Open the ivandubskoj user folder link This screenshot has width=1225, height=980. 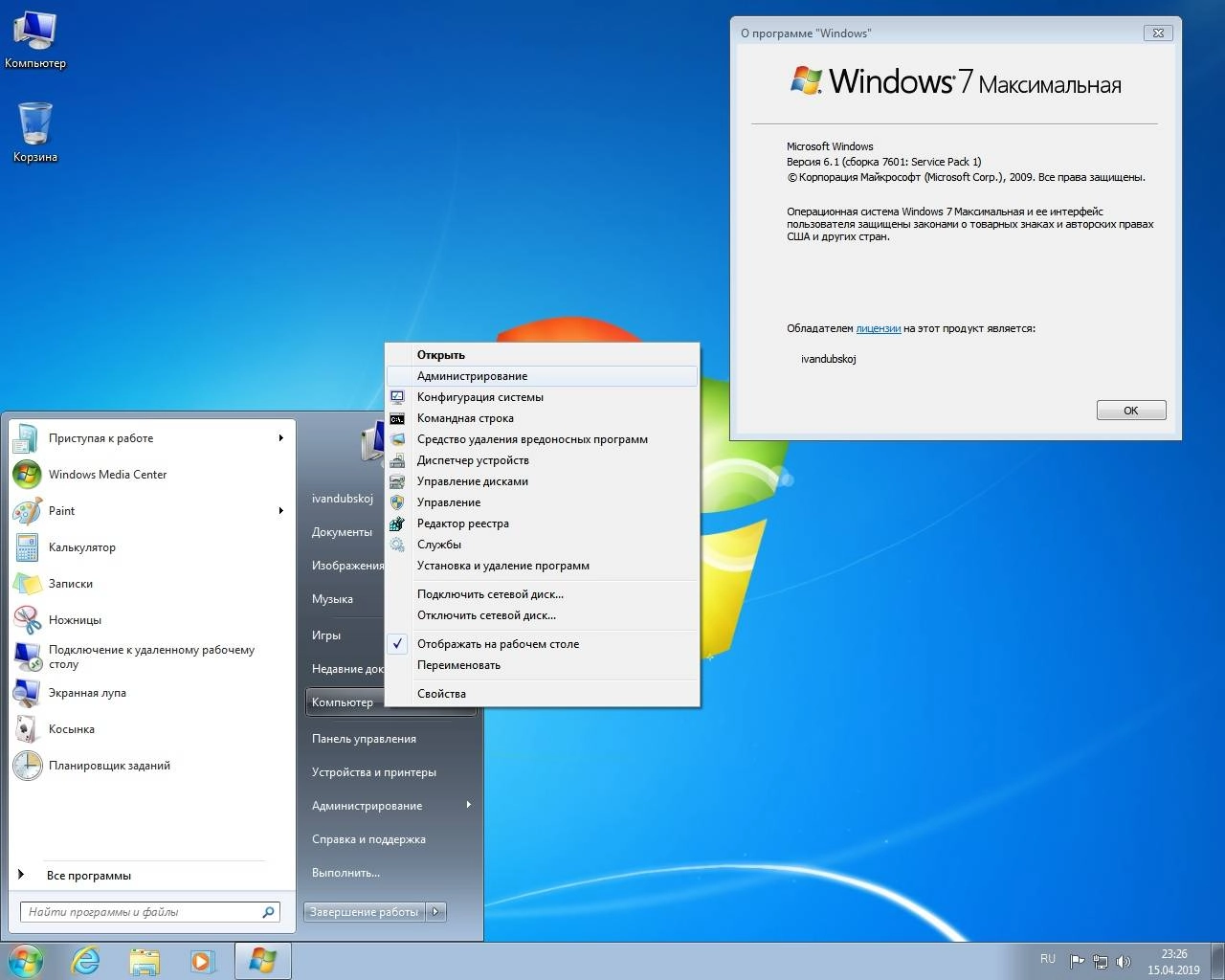[x=343, y=499]
